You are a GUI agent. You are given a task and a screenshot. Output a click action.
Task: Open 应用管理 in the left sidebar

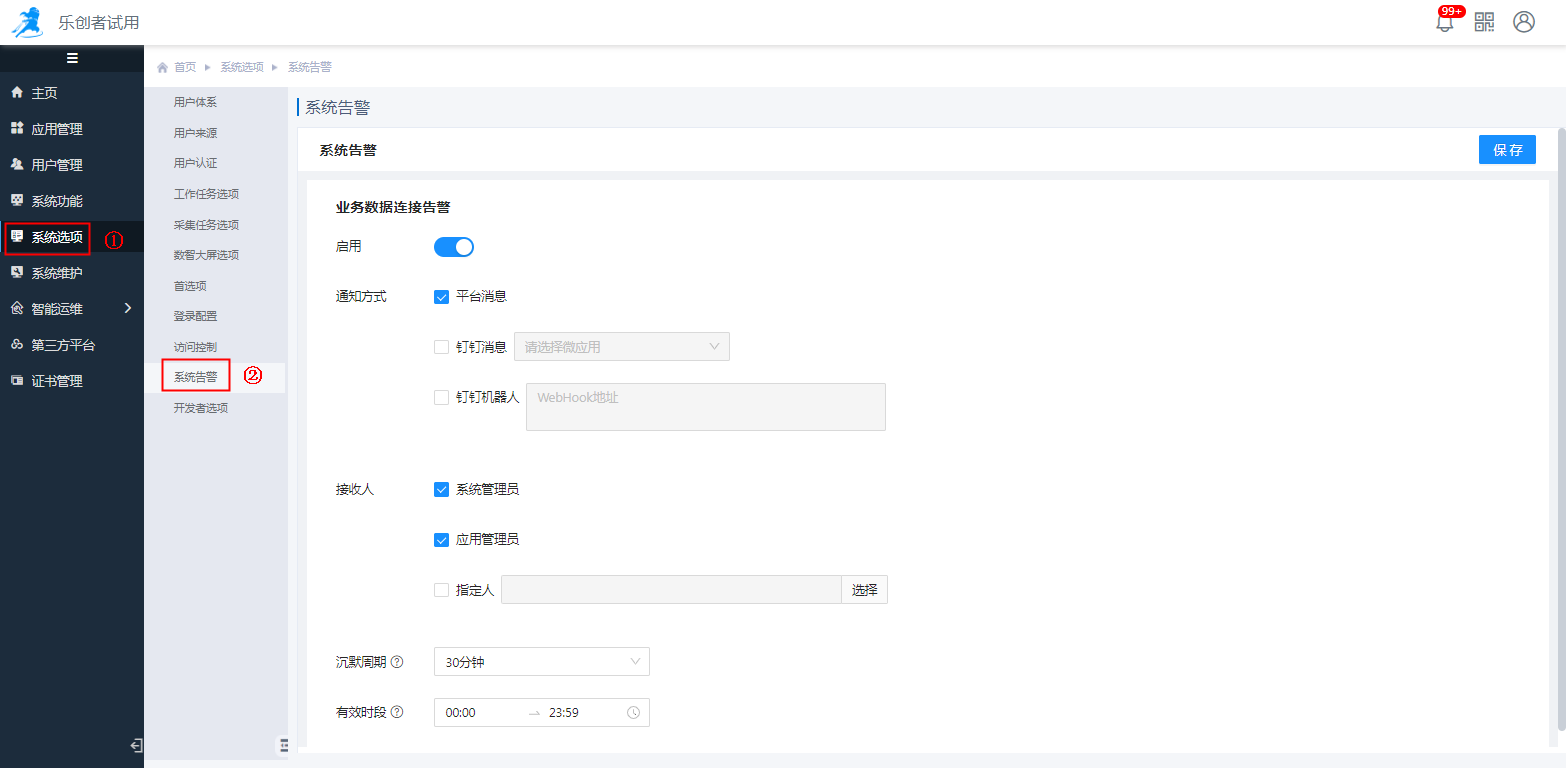click(x=57, y=129)
